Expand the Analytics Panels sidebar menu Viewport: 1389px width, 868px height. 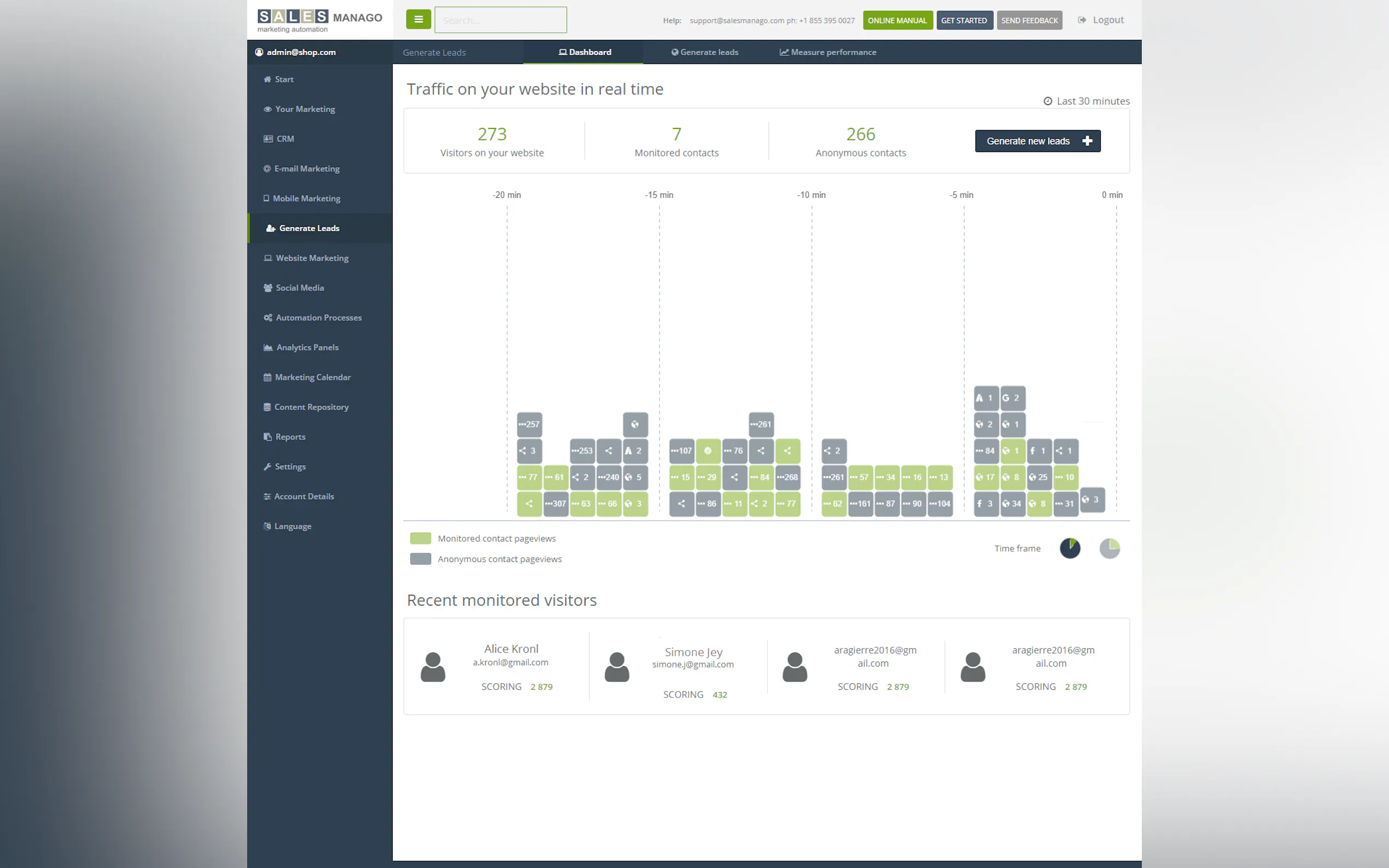[307, 347]
